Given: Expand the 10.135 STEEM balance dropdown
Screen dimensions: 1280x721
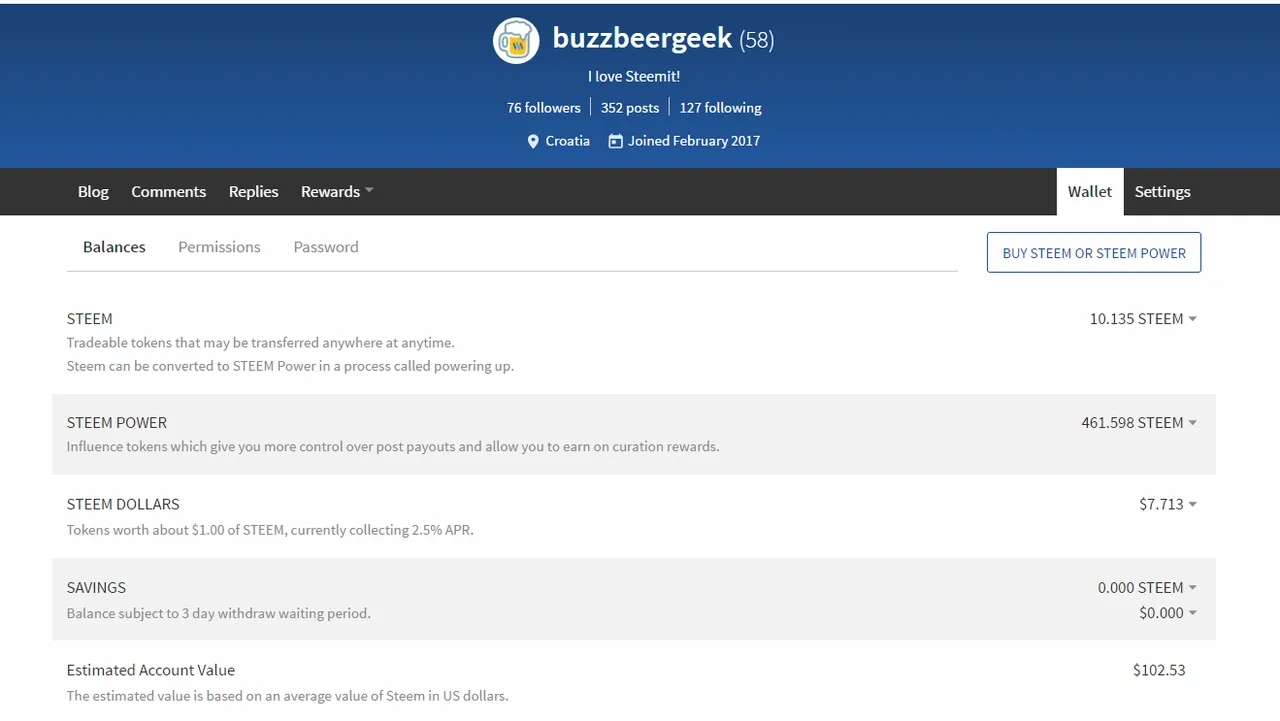Looking at the screenshot, I should 1143,319.
